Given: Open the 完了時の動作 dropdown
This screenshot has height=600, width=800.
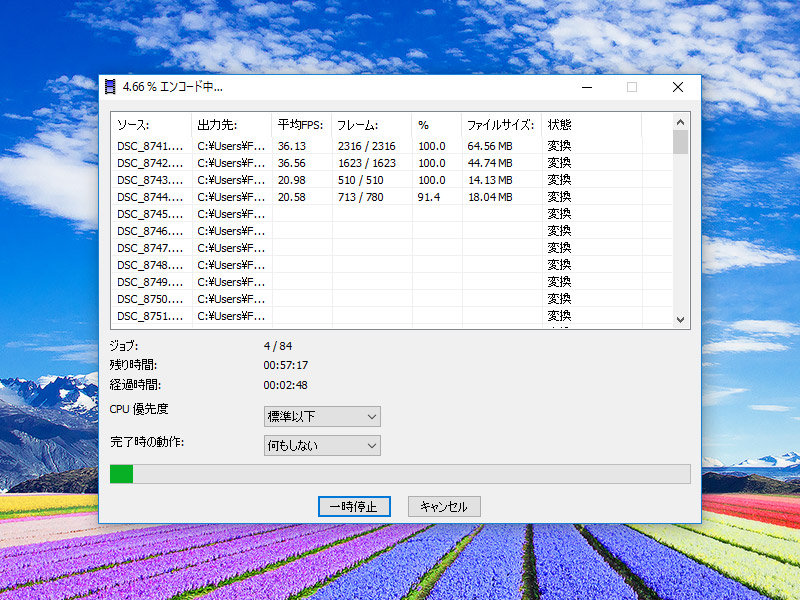Looking at the screenshot, I should tap(322, 445).
